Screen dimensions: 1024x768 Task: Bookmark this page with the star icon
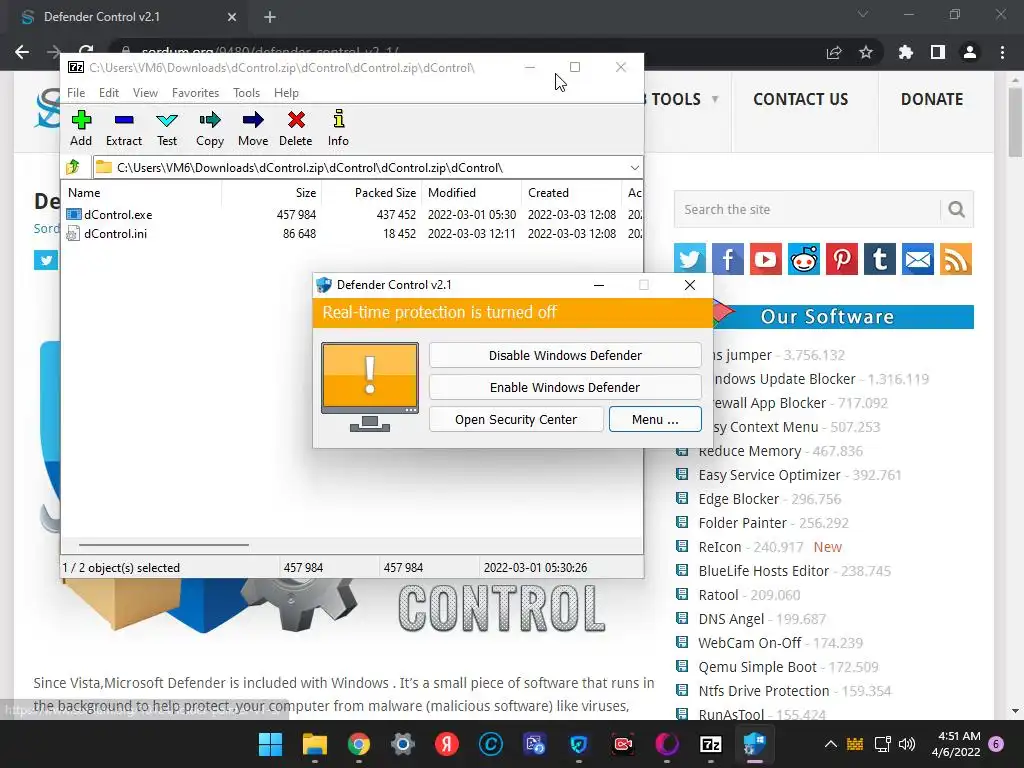click(x=866, y=52)
